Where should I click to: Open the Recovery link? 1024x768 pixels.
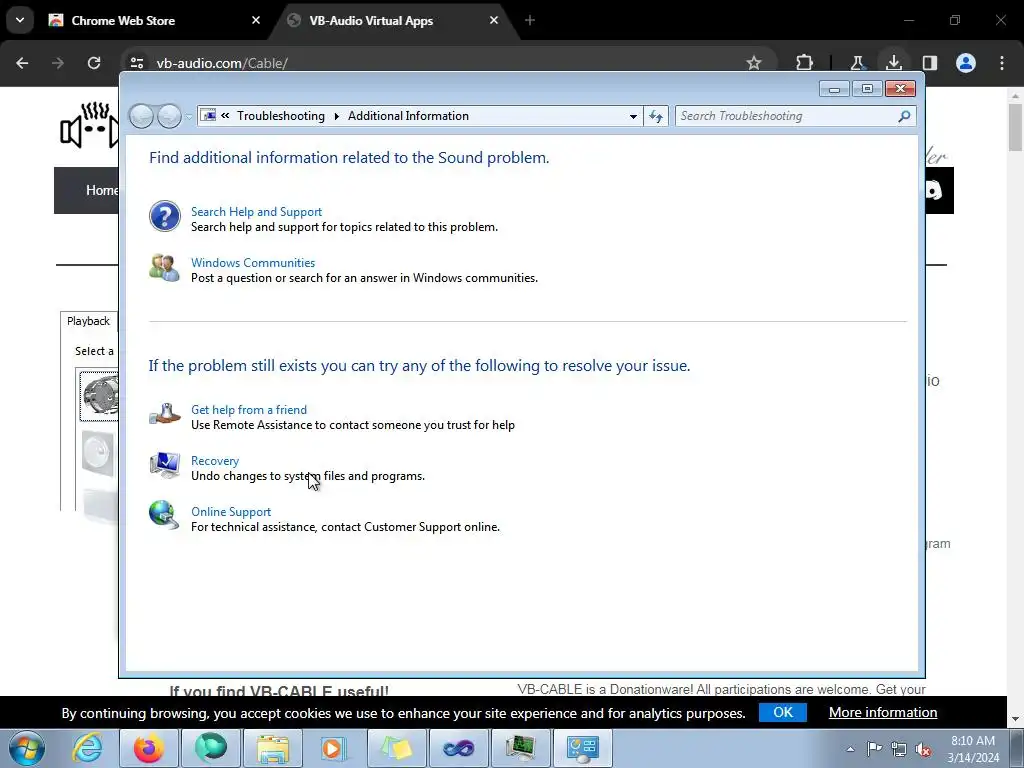click(x=215, y=460)
